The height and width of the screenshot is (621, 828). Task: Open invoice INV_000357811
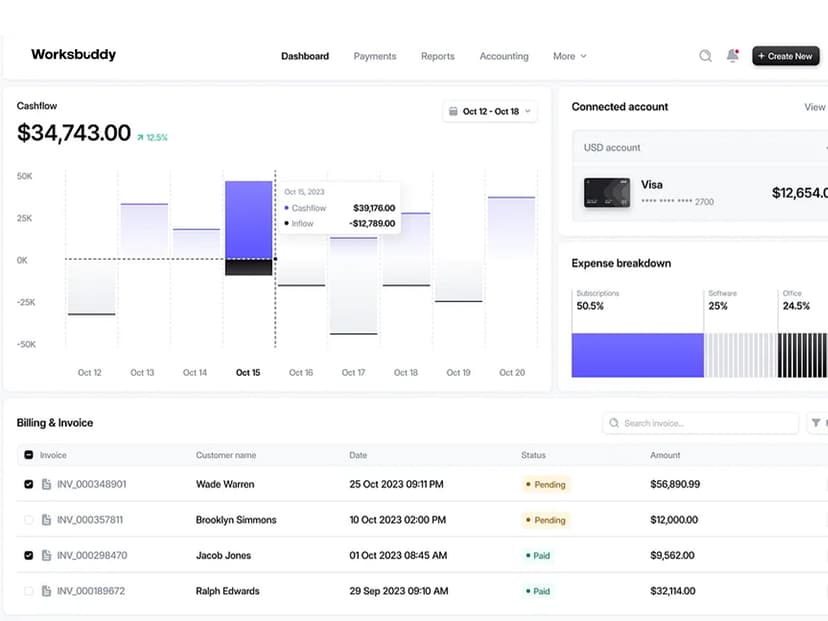90,520
